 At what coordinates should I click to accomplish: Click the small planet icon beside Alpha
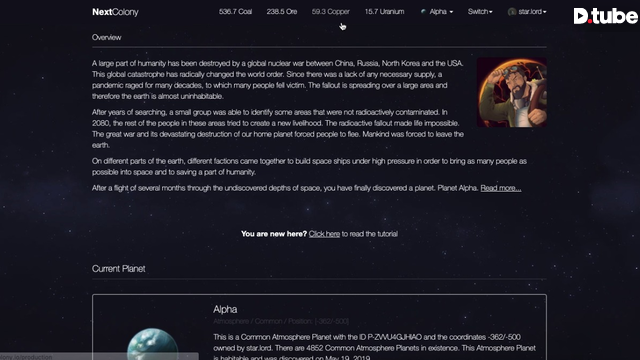pos(423,11)
